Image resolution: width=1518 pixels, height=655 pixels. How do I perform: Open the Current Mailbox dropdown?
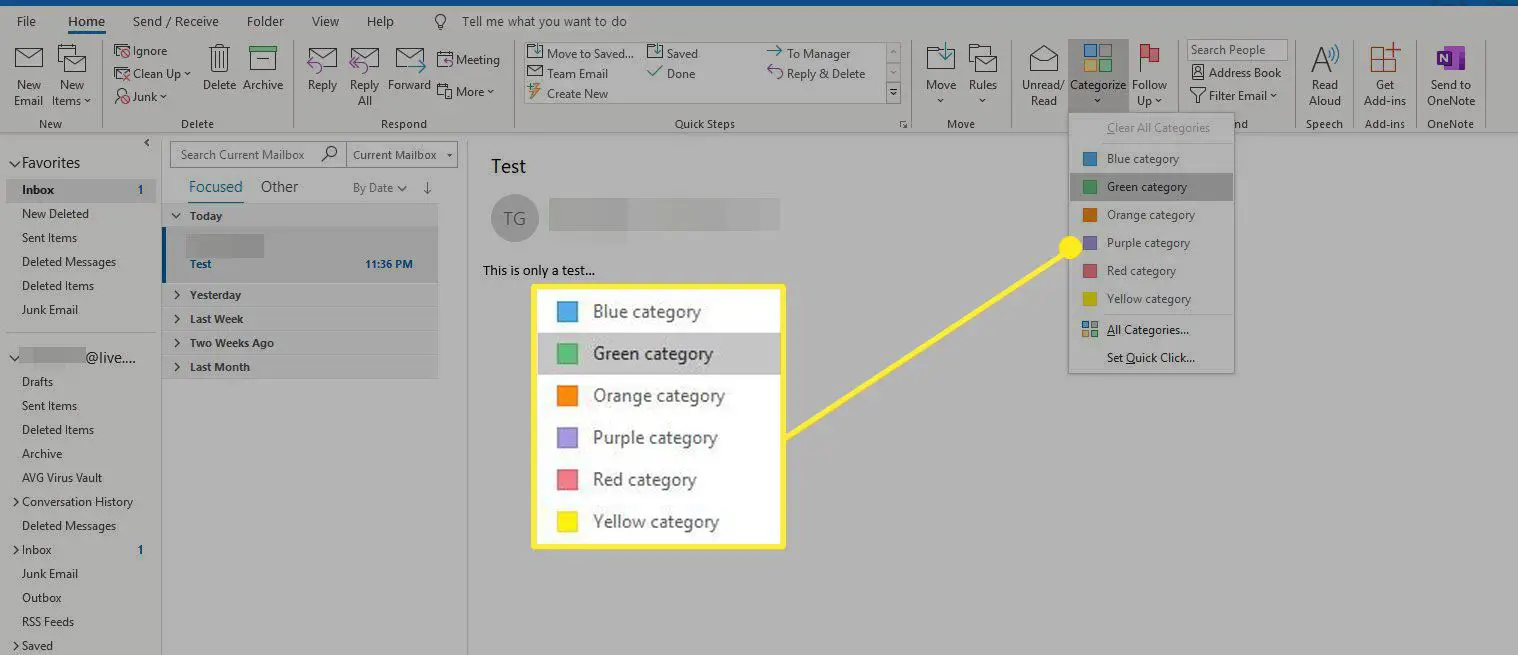[x=401, y=154]
